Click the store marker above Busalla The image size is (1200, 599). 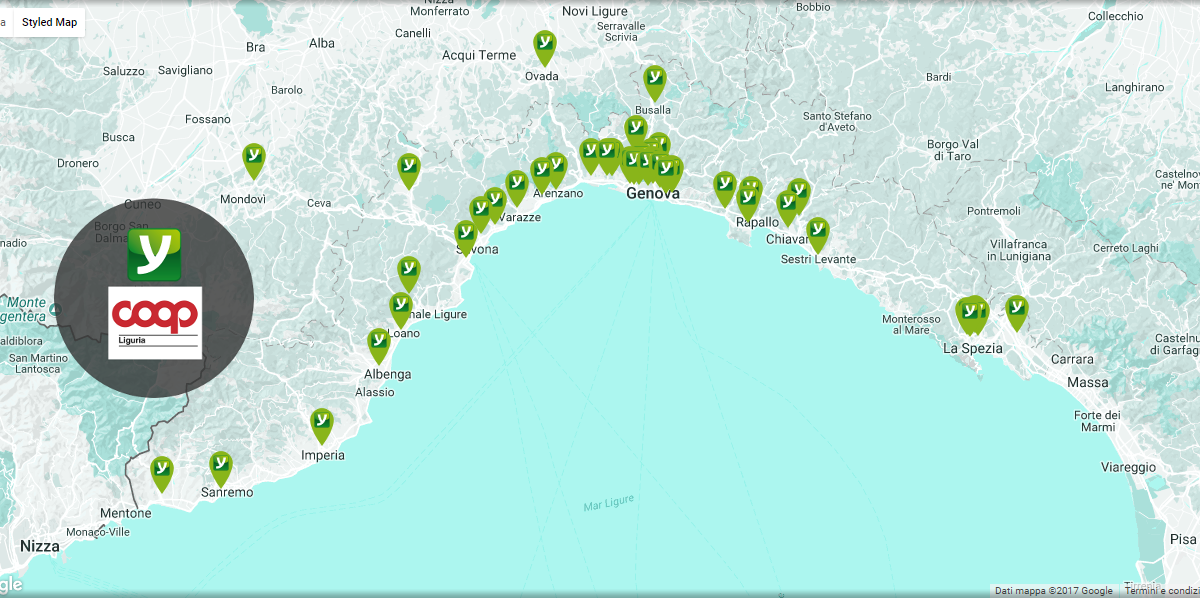pos(654,81)
